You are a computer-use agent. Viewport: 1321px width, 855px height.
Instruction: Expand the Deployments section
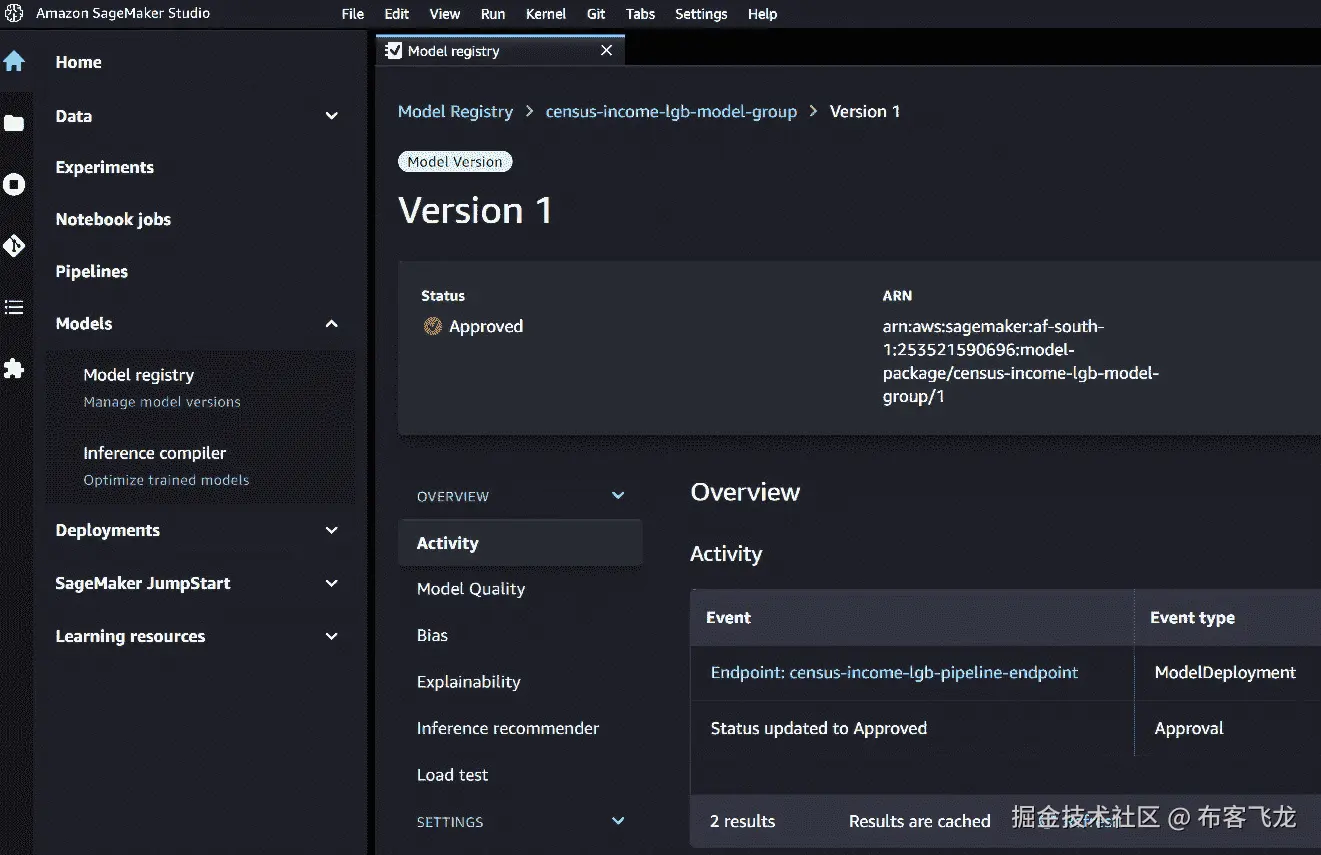tap(331, 530)
